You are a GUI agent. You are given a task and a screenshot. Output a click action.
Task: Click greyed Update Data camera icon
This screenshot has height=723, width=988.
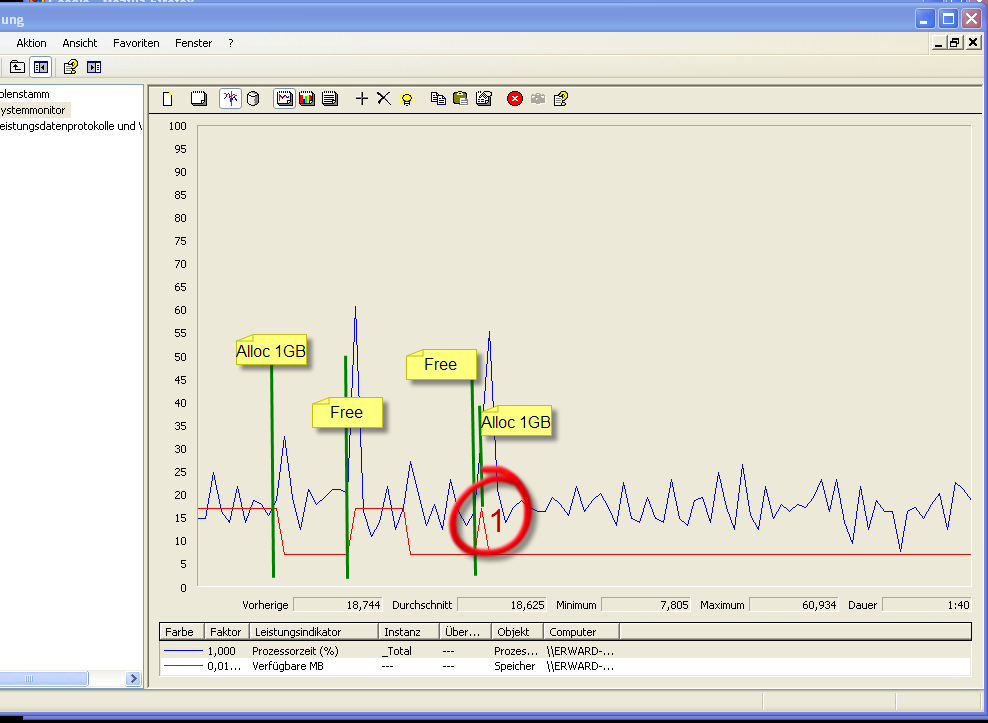(537, 98)
